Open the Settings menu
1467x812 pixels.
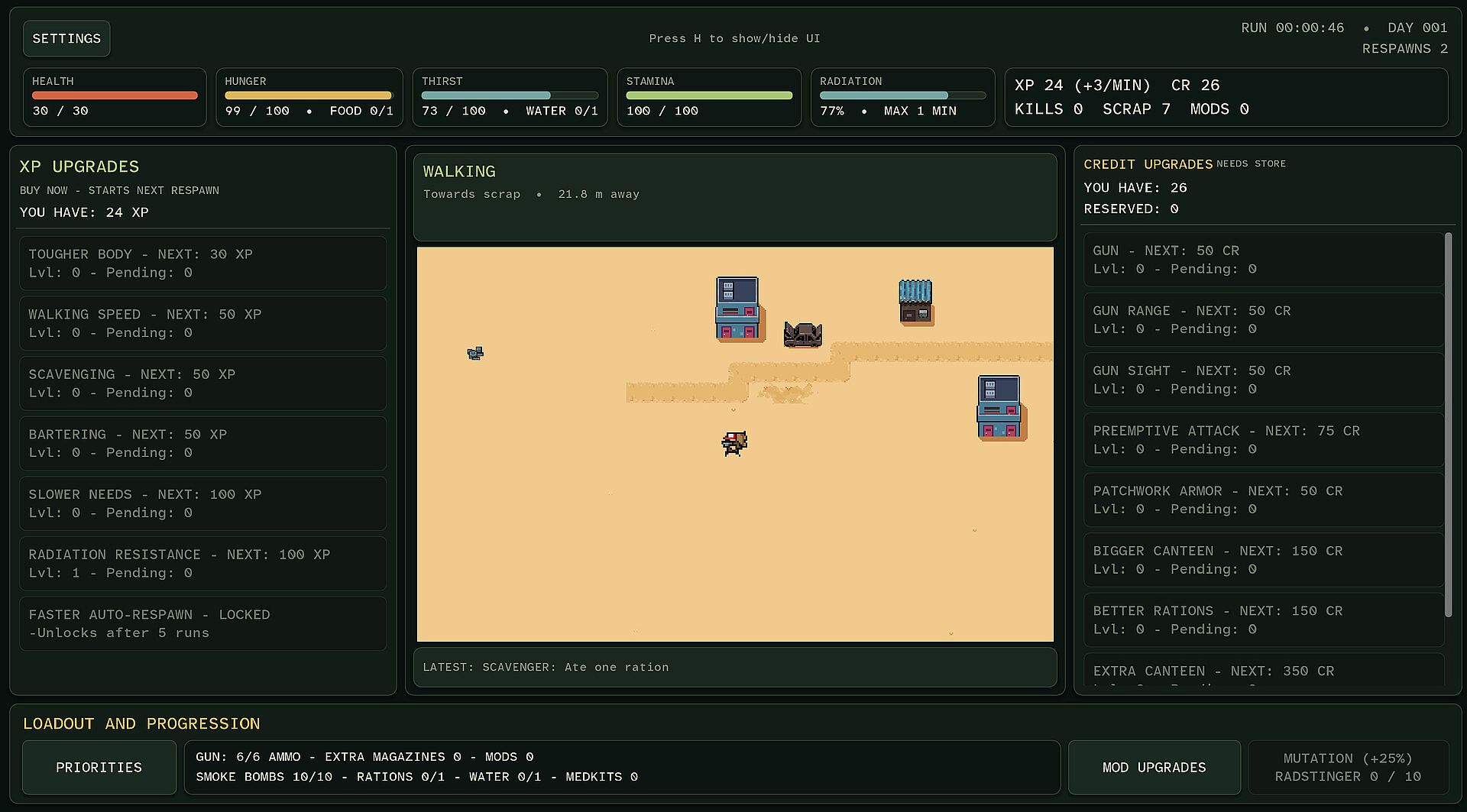66,39
